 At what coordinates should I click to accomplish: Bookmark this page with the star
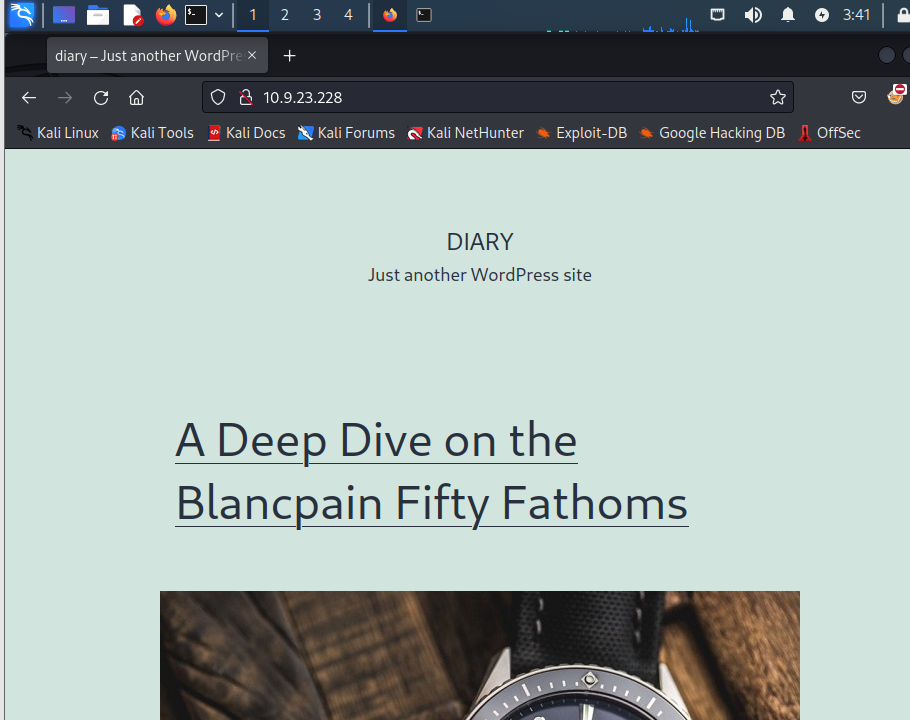coord(778,97)
